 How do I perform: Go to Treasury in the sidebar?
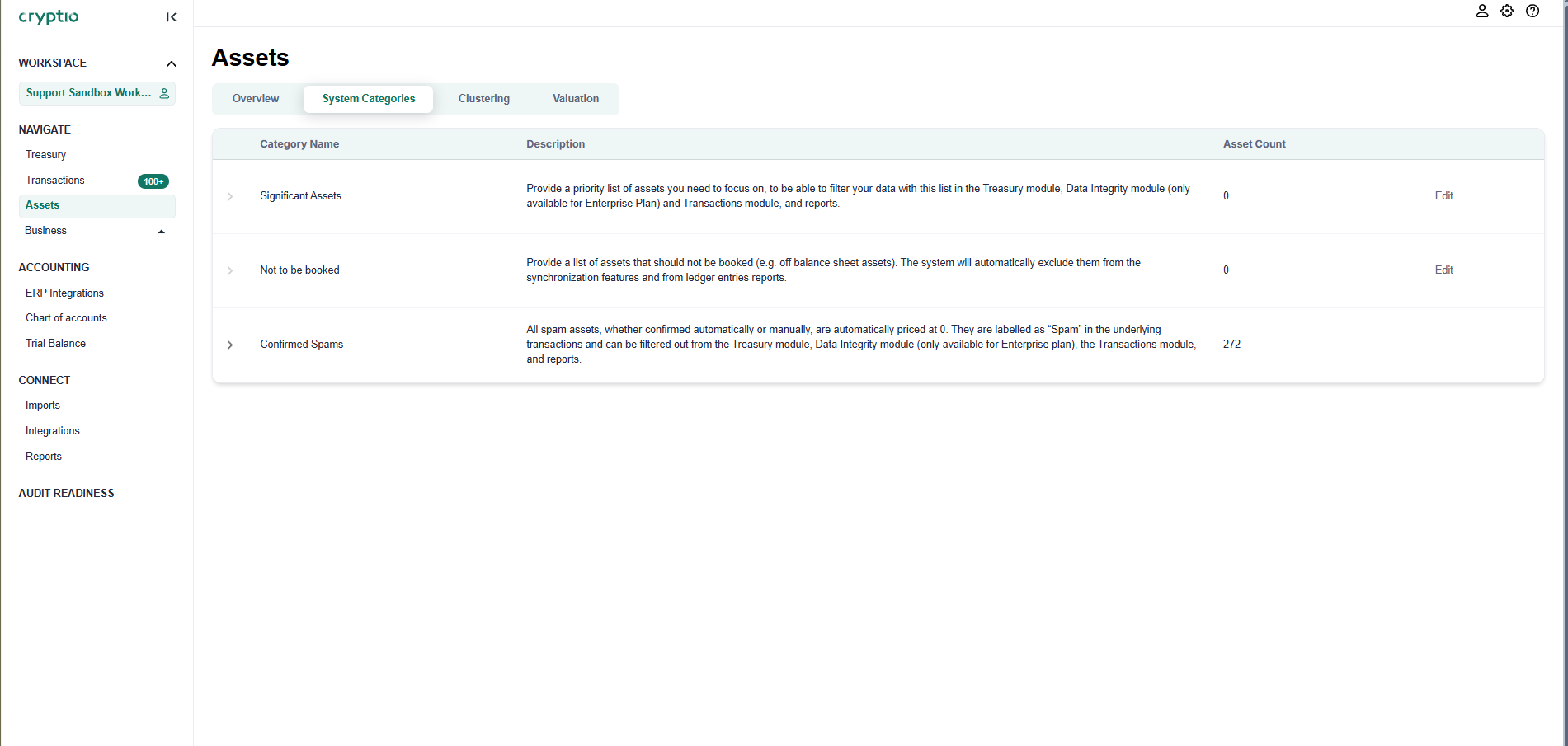(x=45, y=155)
